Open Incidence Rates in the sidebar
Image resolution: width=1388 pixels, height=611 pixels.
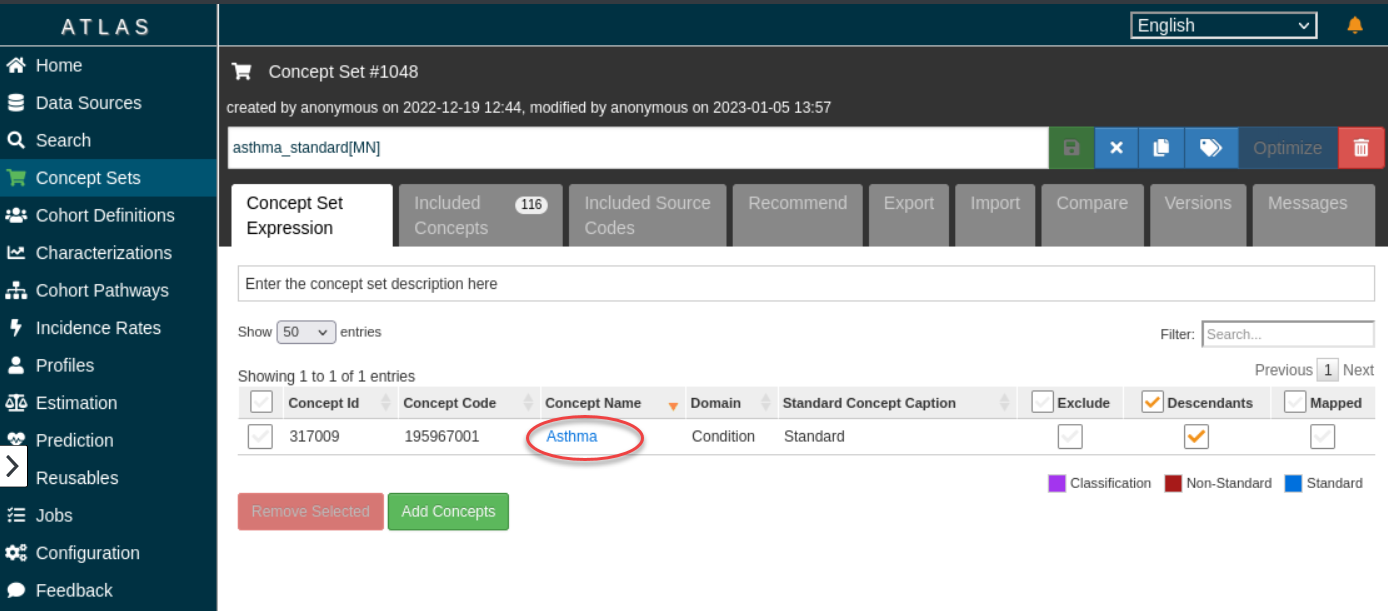(x=97, y=328)
